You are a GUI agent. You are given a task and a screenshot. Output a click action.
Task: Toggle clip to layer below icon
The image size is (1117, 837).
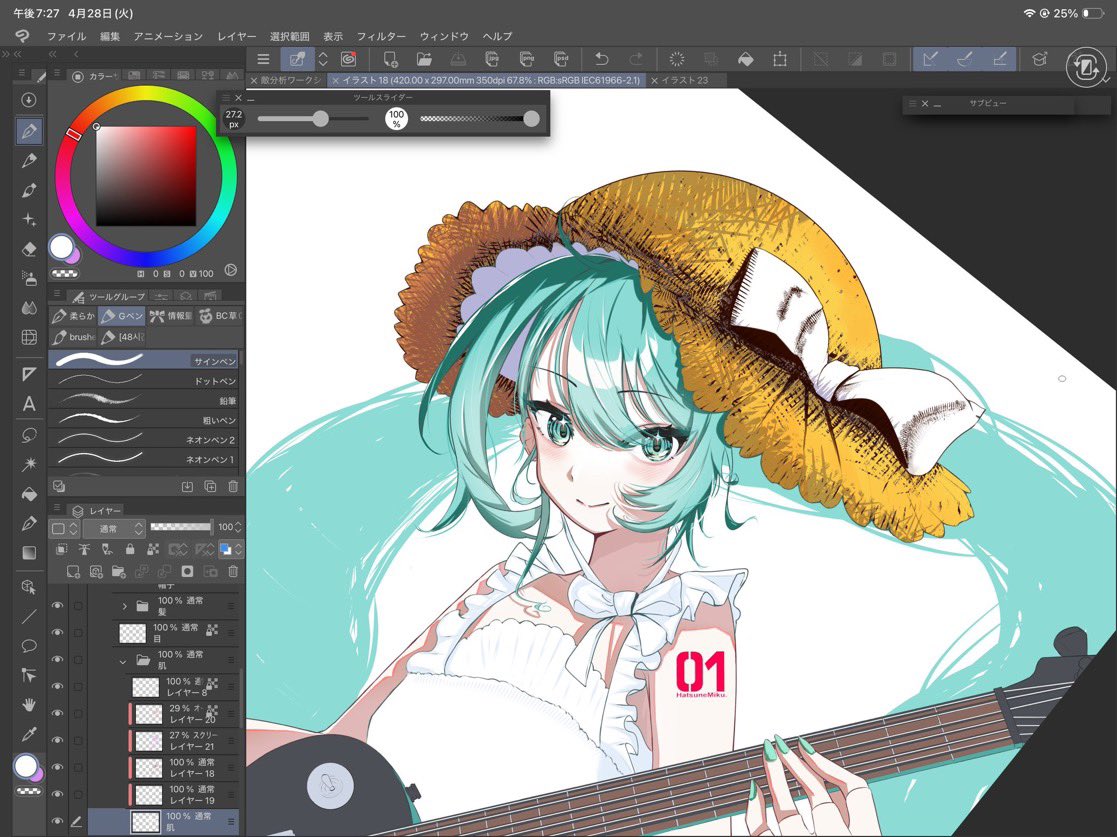(x=62, y=549)
